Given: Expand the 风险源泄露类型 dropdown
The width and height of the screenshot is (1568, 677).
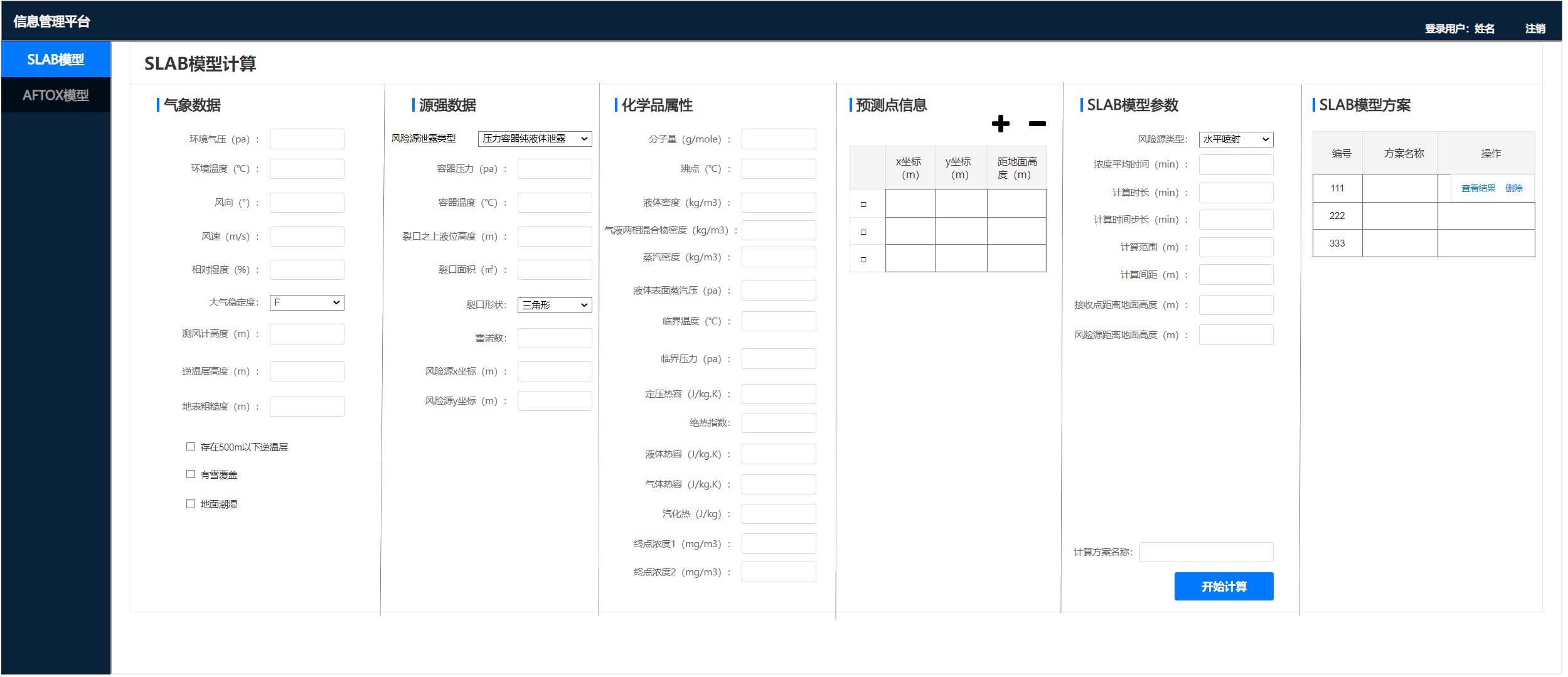Looking at the screenshot, I should tap(535, 139).
